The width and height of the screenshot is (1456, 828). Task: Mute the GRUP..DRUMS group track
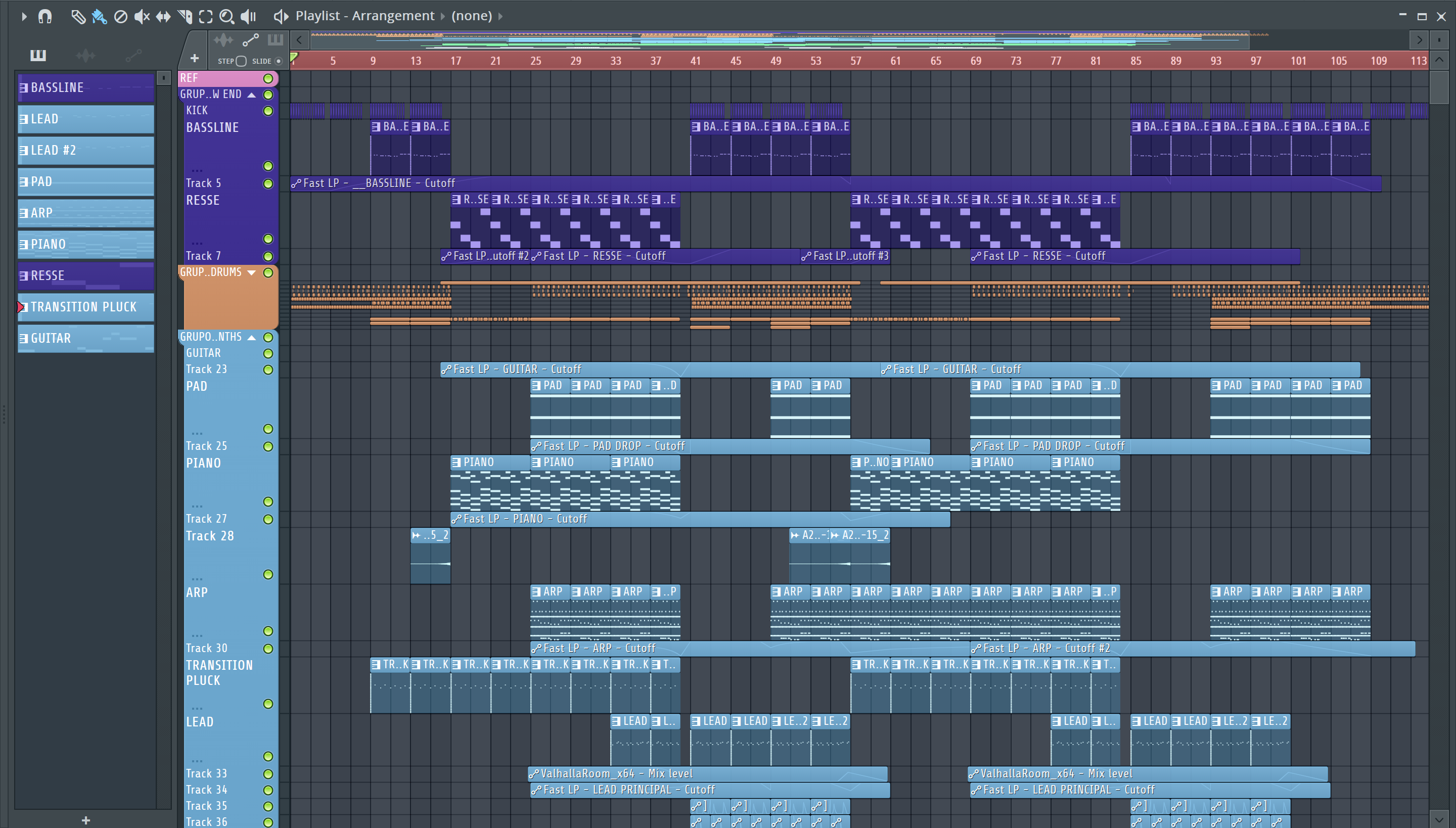[268, 273]
